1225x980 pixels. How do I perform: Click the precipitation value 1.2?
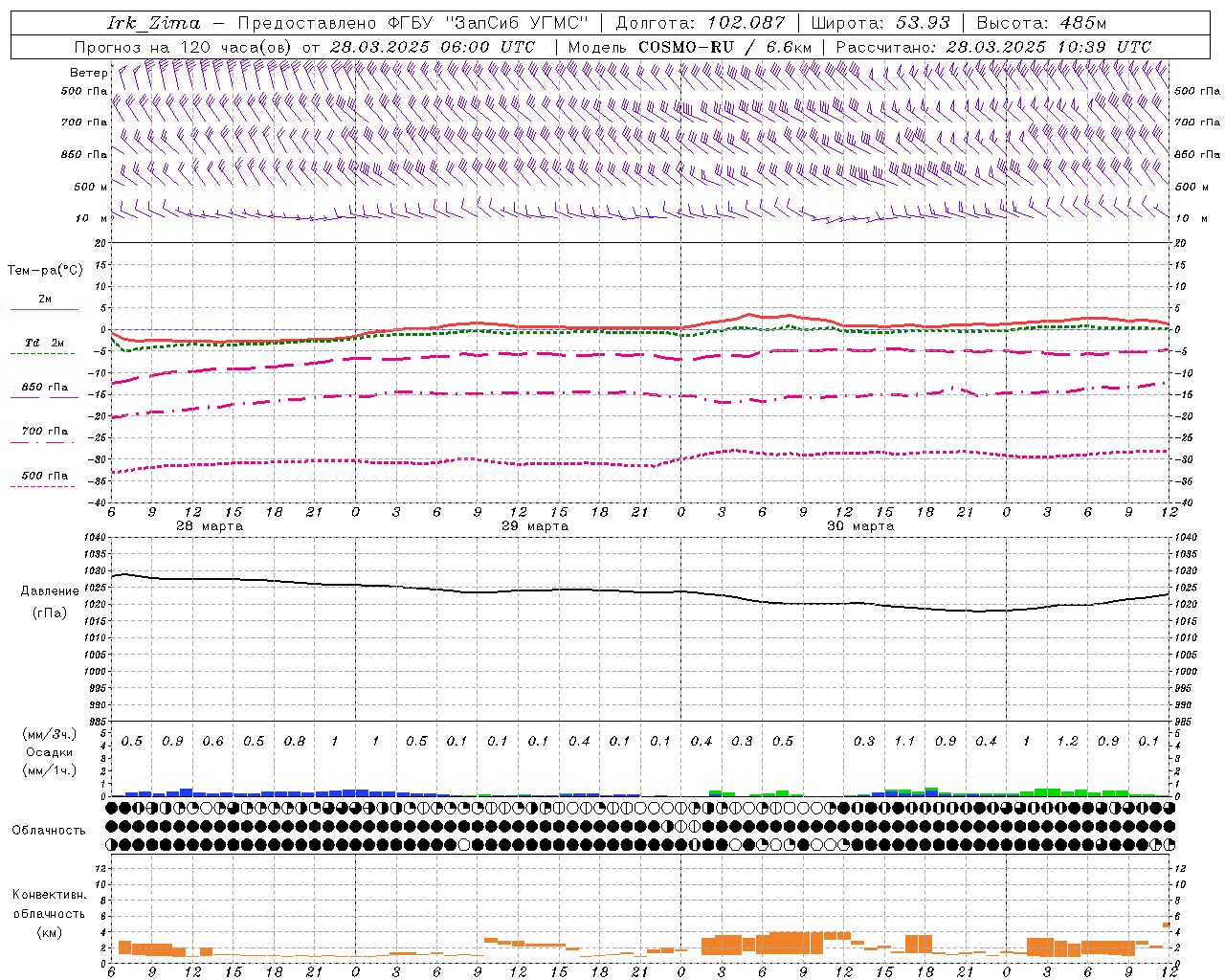coord(1067,742)
